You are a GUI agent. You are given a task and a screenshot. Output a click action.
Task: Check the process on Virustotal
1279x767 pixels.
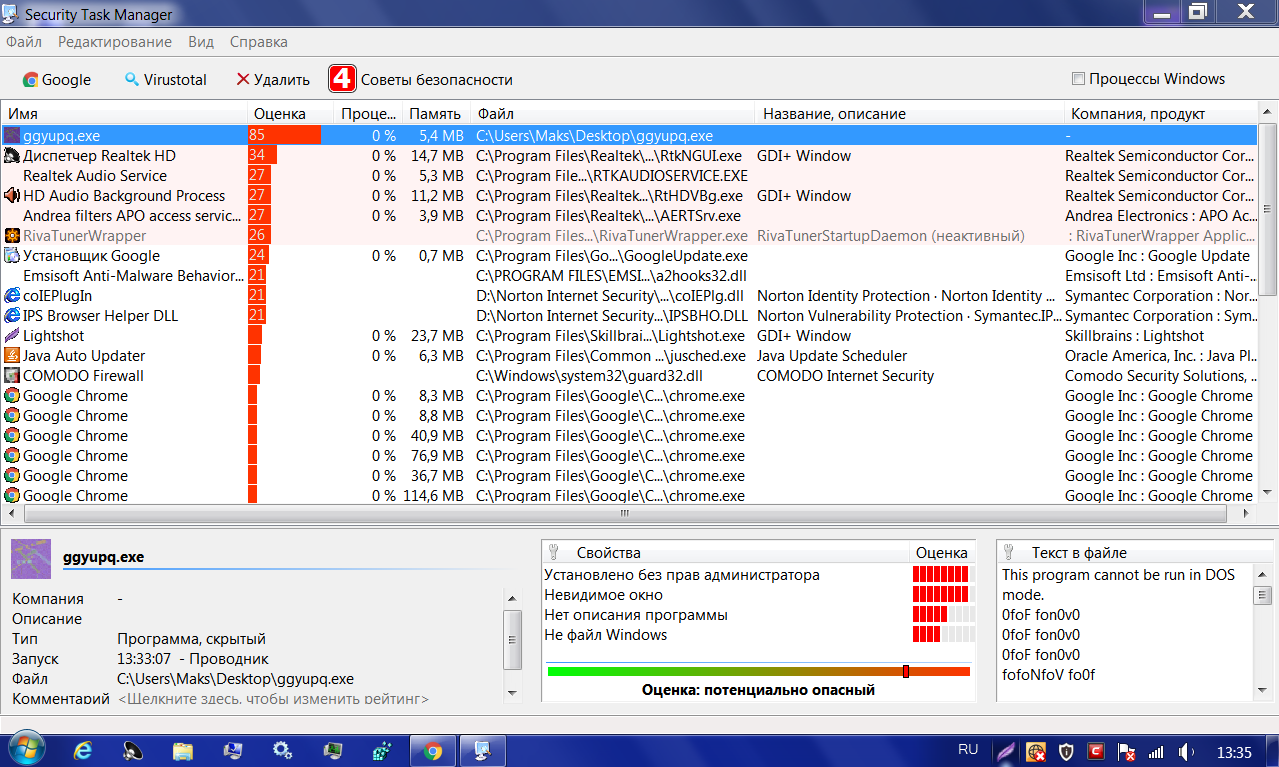click(165, 79)
